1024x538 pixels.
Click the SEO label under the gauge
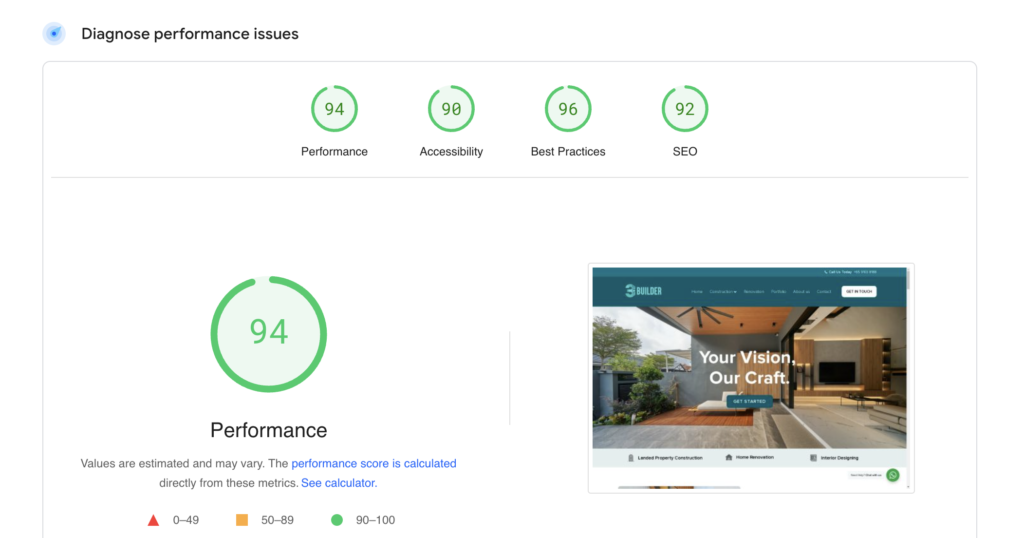[x=685, y=152]
